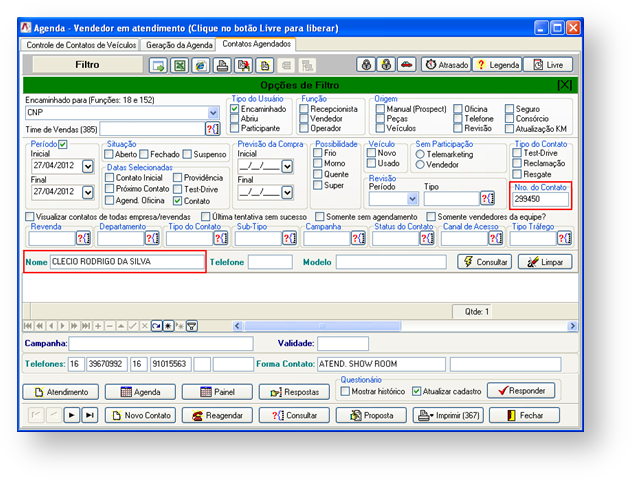This screenshot has width=632, height=480.
Task: Click the Atrasado button
Action: [446, 64]
